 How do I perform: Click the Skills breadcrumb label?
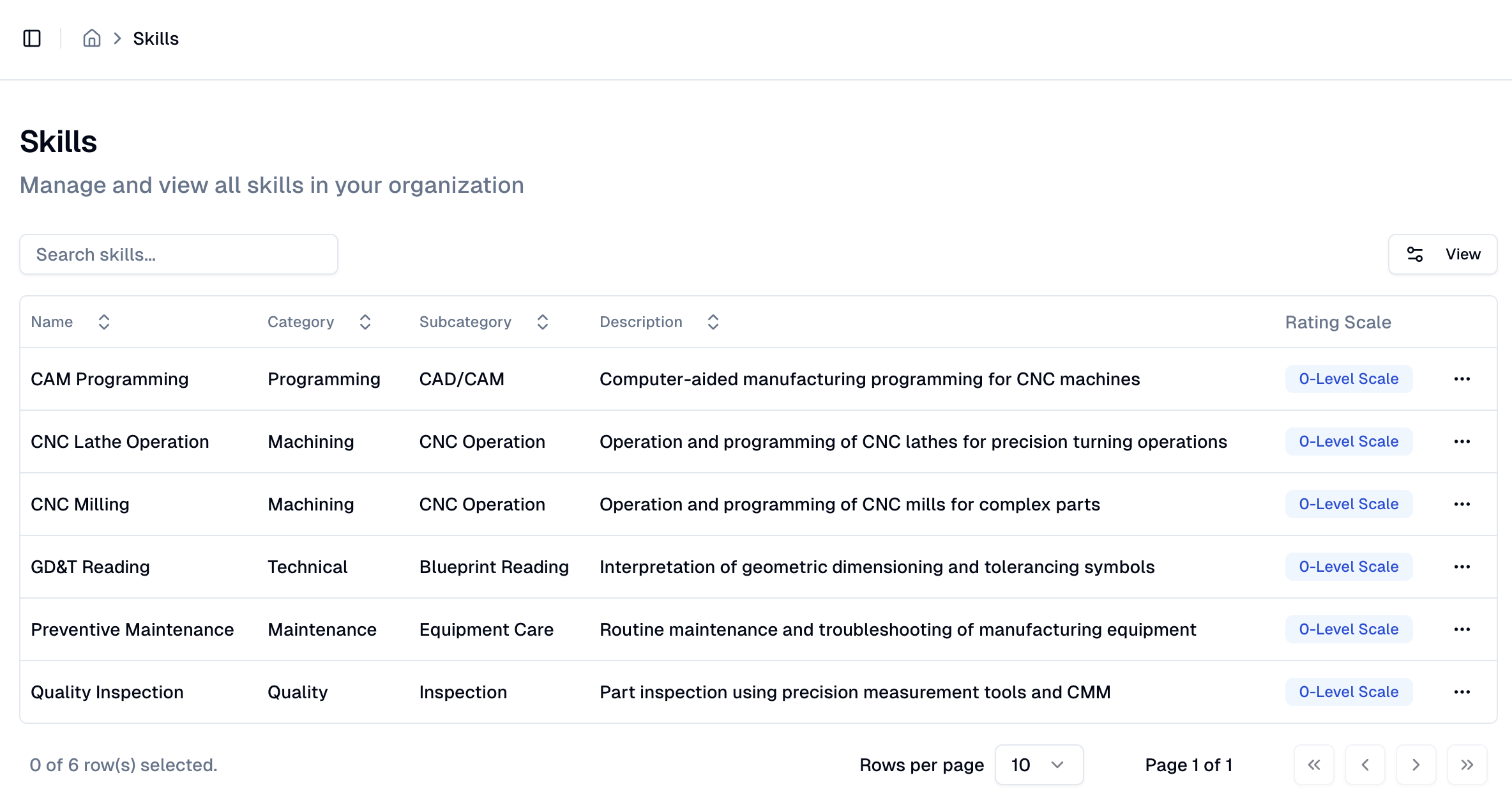pos(156,38)
